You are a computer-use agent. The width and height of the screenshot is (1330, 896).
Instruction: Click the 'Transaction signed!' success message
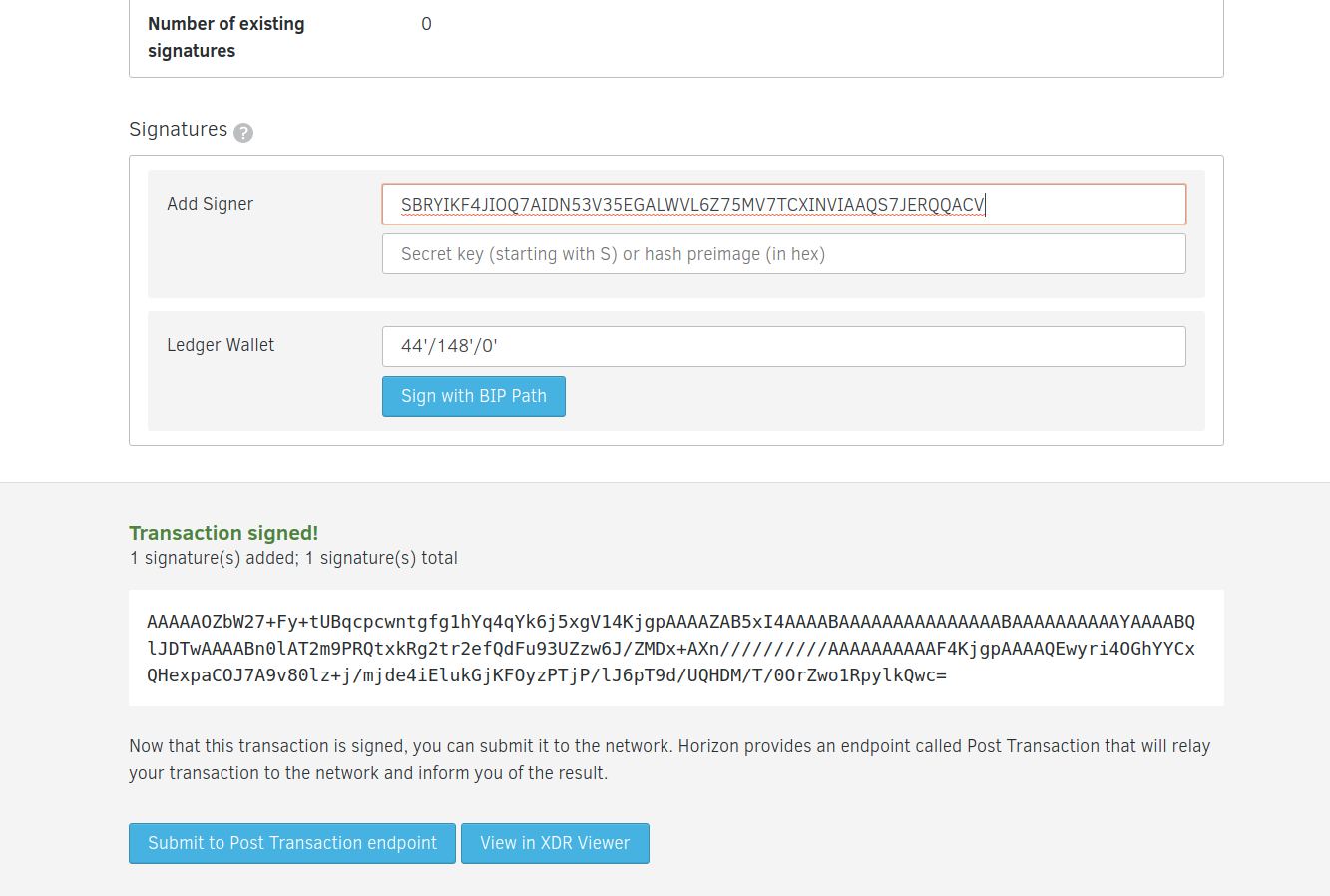(x=223, y=533)
